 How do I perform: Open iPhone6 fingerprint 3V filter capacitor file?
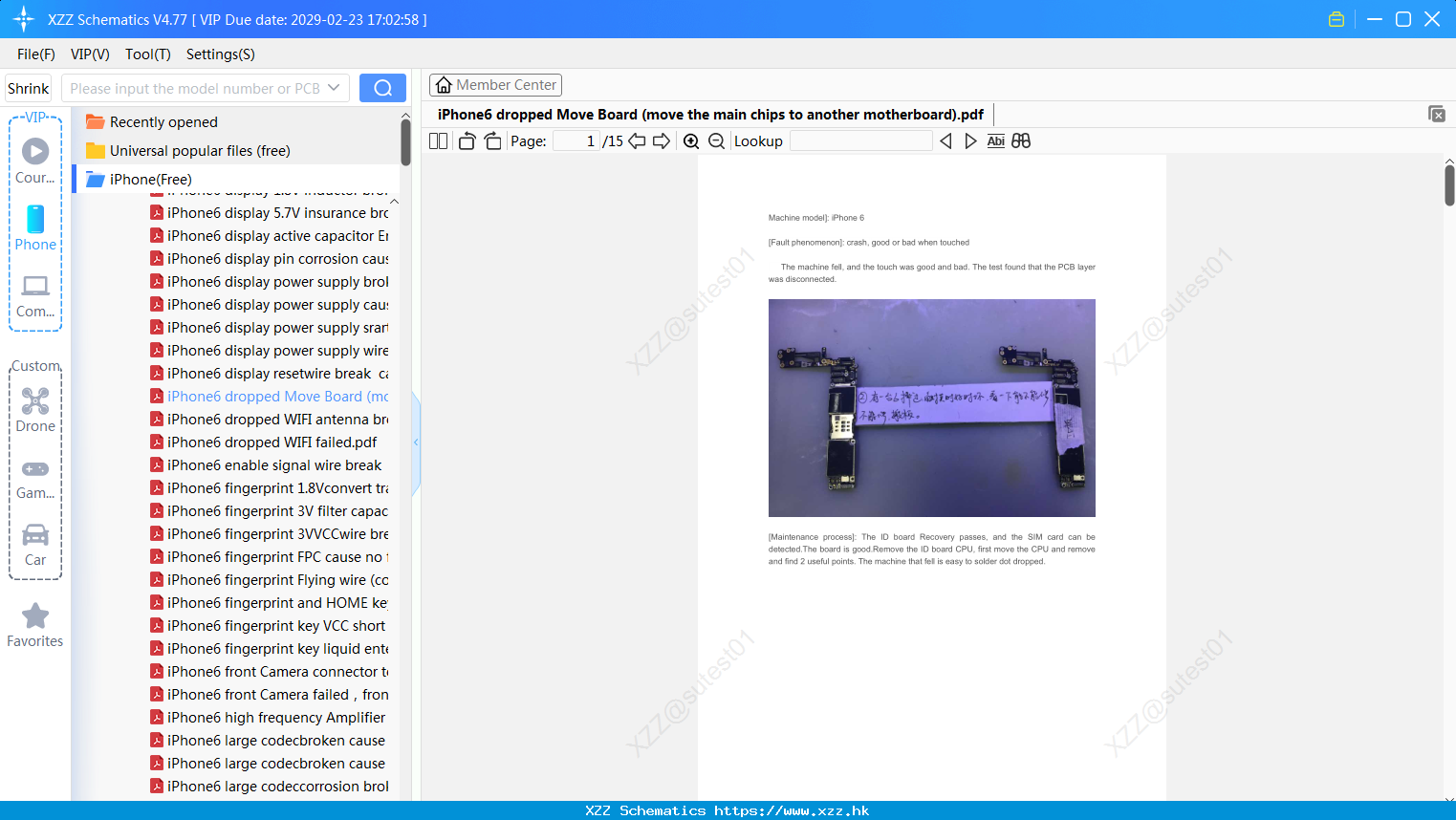[x=270, y=510]
